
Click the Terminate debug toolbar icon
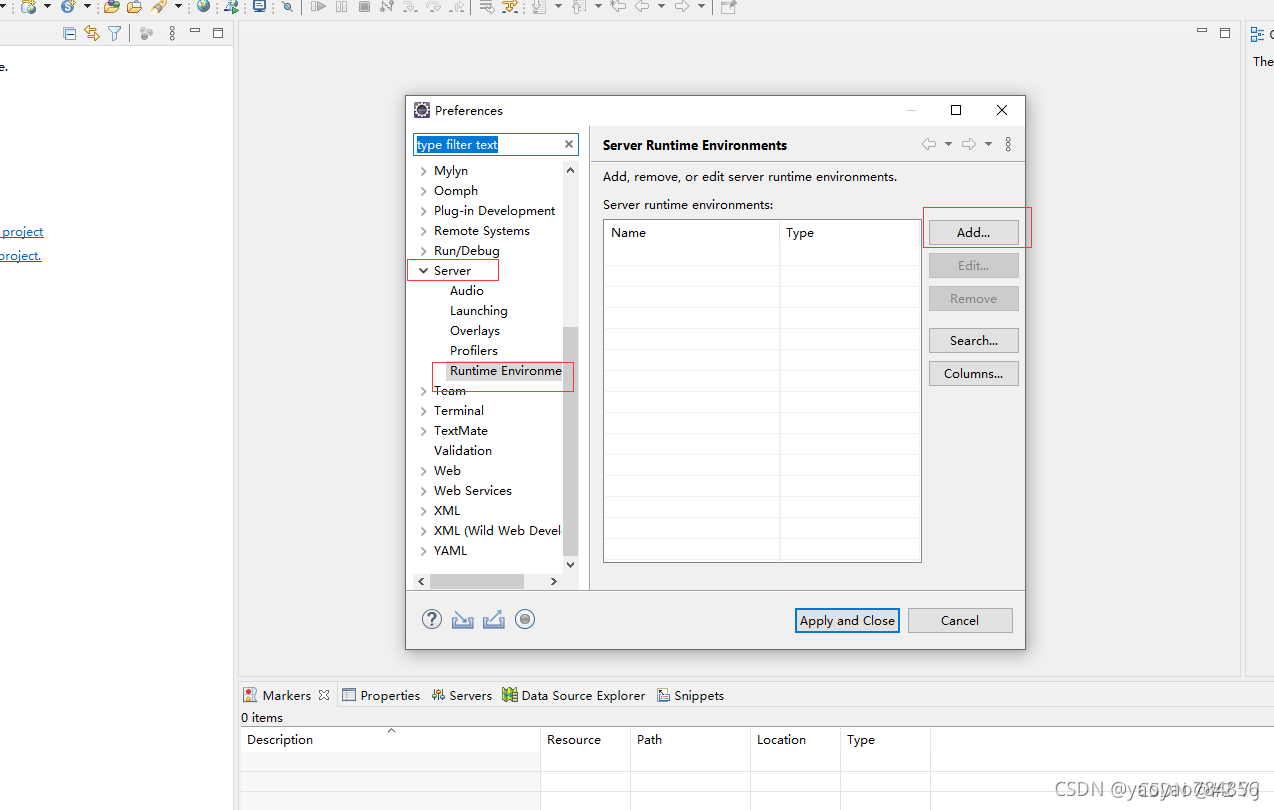(x=364, y=6)
